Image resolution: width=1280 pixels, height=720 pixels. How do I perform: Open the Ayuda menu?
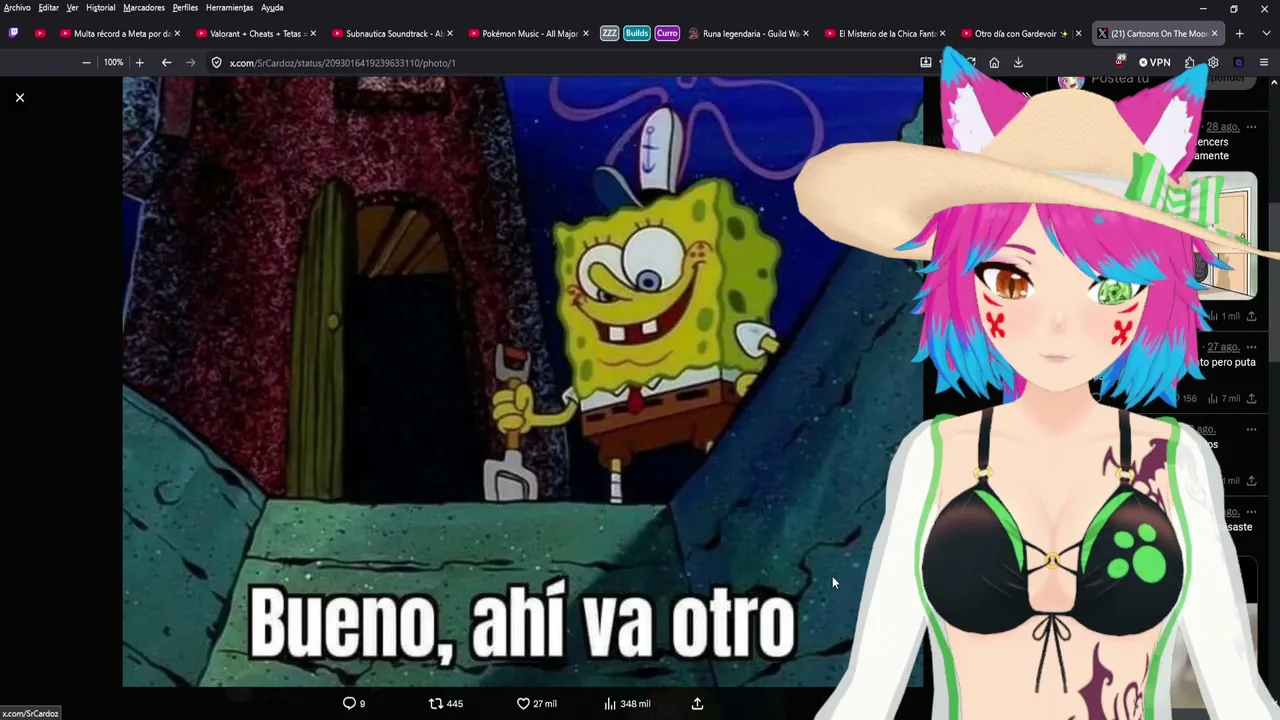(272, 7)
